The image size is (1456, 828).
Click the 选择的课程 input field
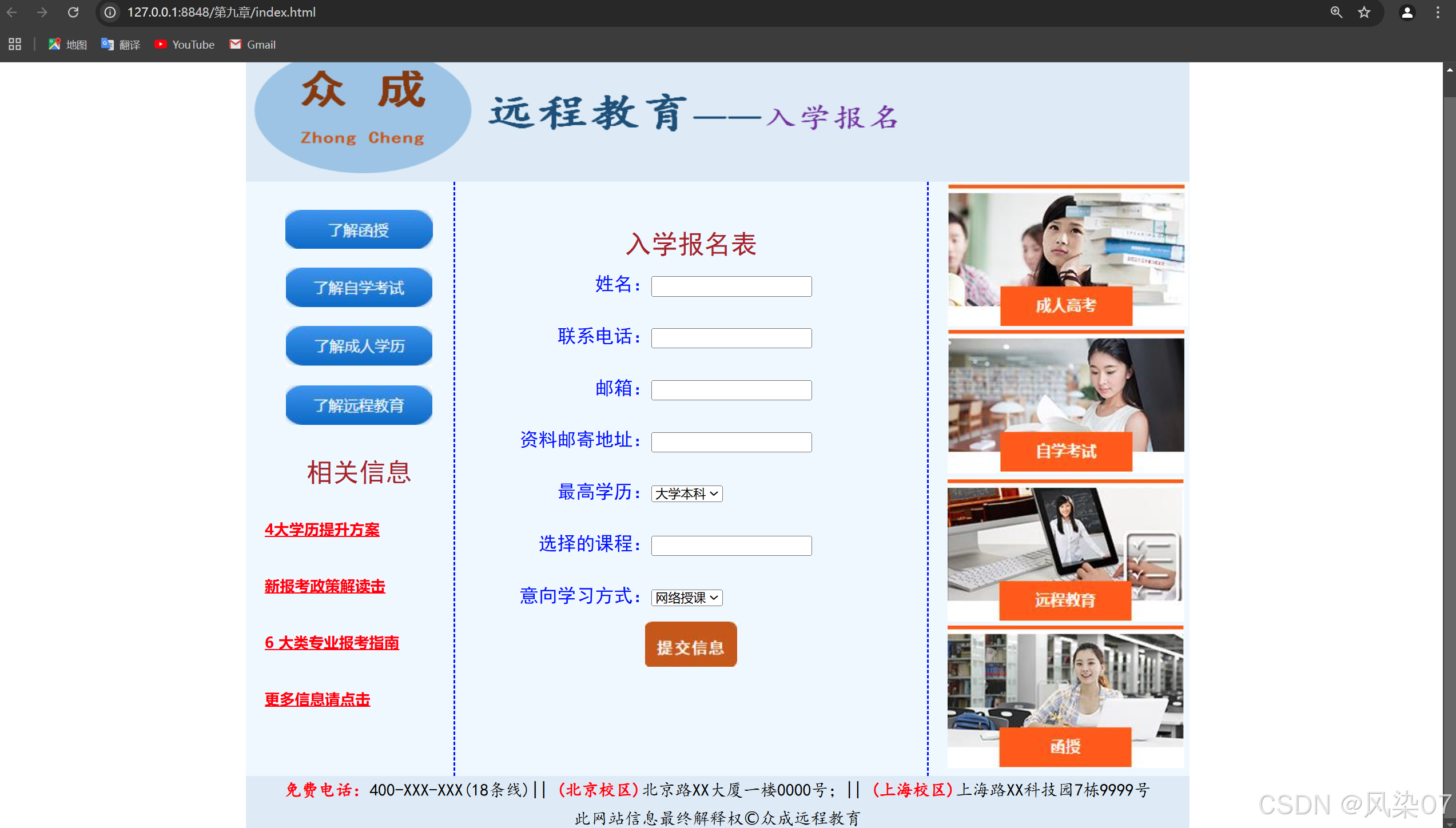tap(731, 546)
